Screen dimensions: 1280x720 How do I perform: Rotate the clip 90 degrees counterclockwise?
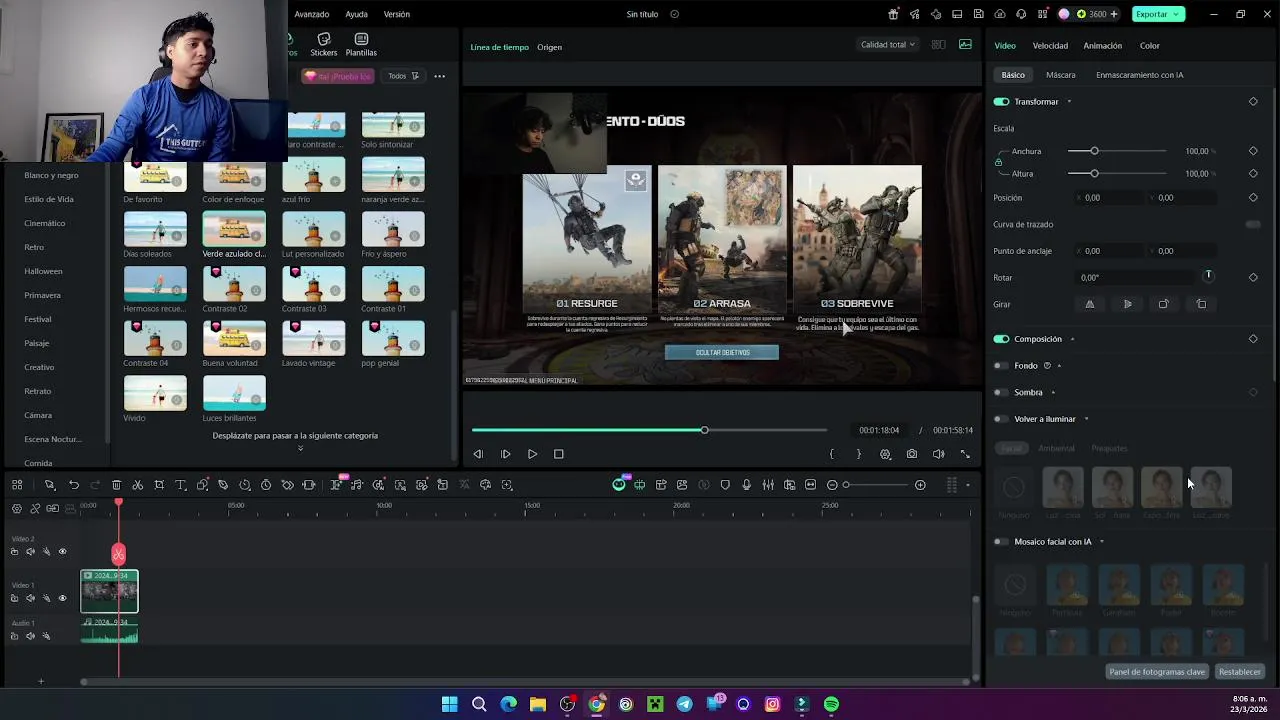1201,304
